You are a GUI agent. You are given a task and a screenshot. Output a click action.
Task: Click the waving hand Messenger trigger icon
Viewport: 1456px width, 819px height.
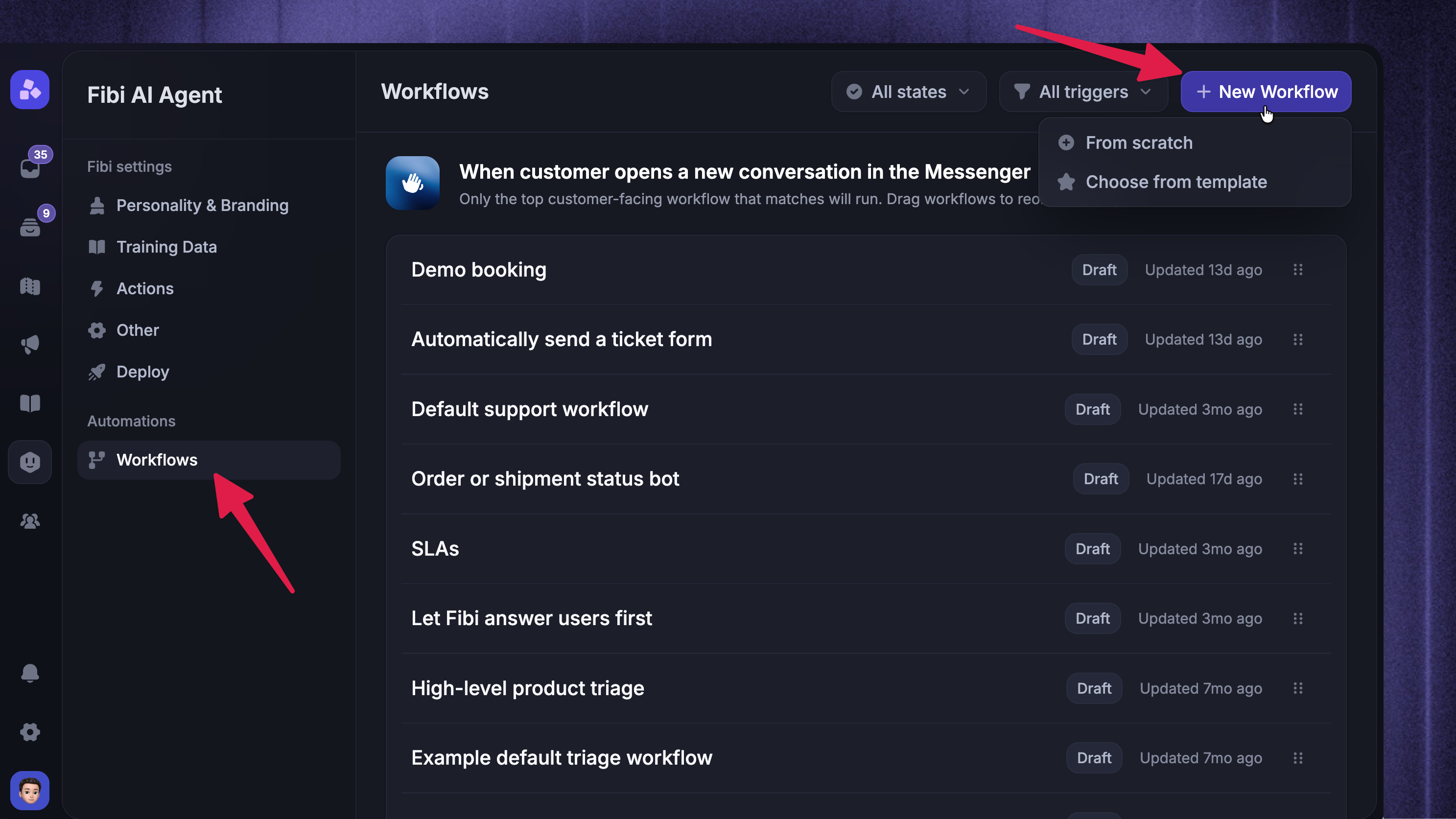coord(413,183)
